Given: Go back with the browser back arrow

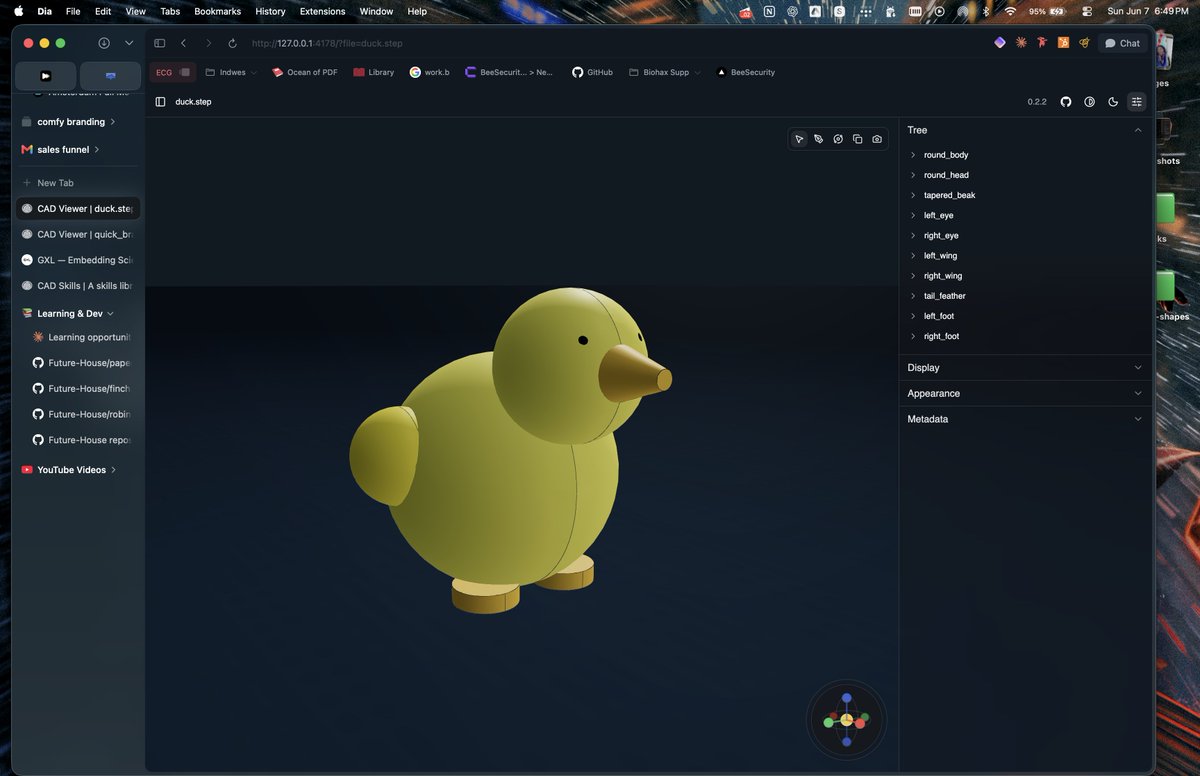Looking at the screenshot, I should pos(184,43).
